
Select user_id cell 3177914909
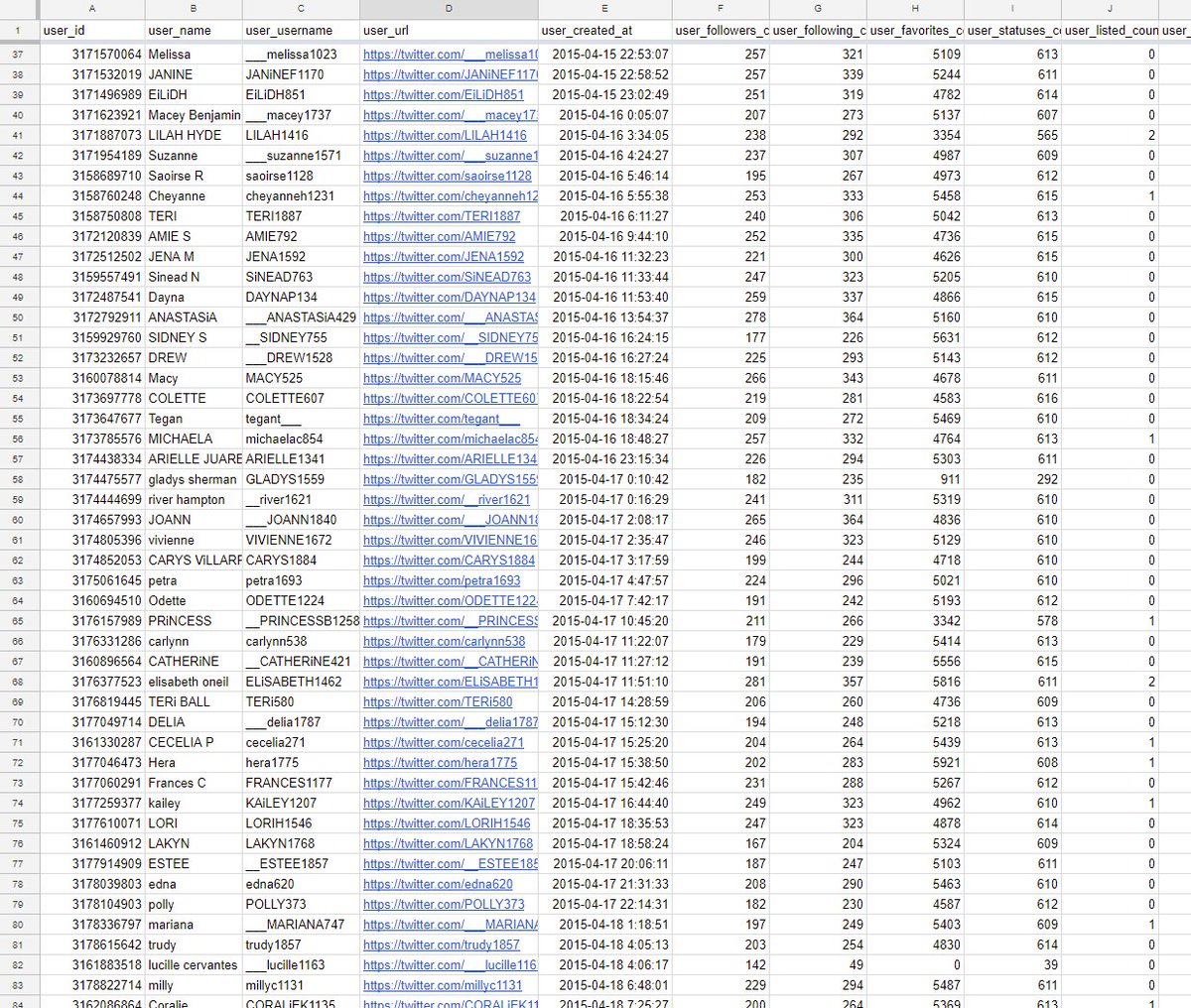click(x=92, y=863)
